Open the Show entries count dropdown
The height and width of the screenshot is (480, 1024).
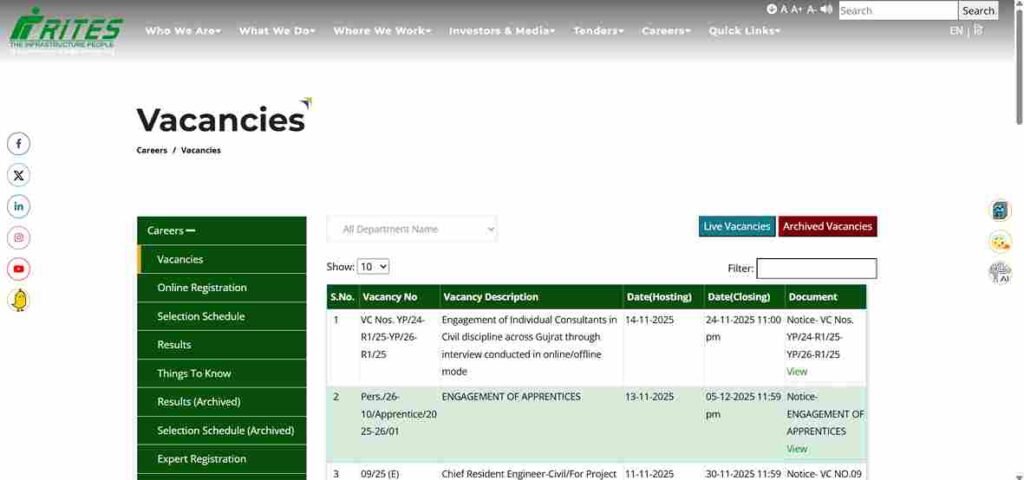(x=373, y=266)
